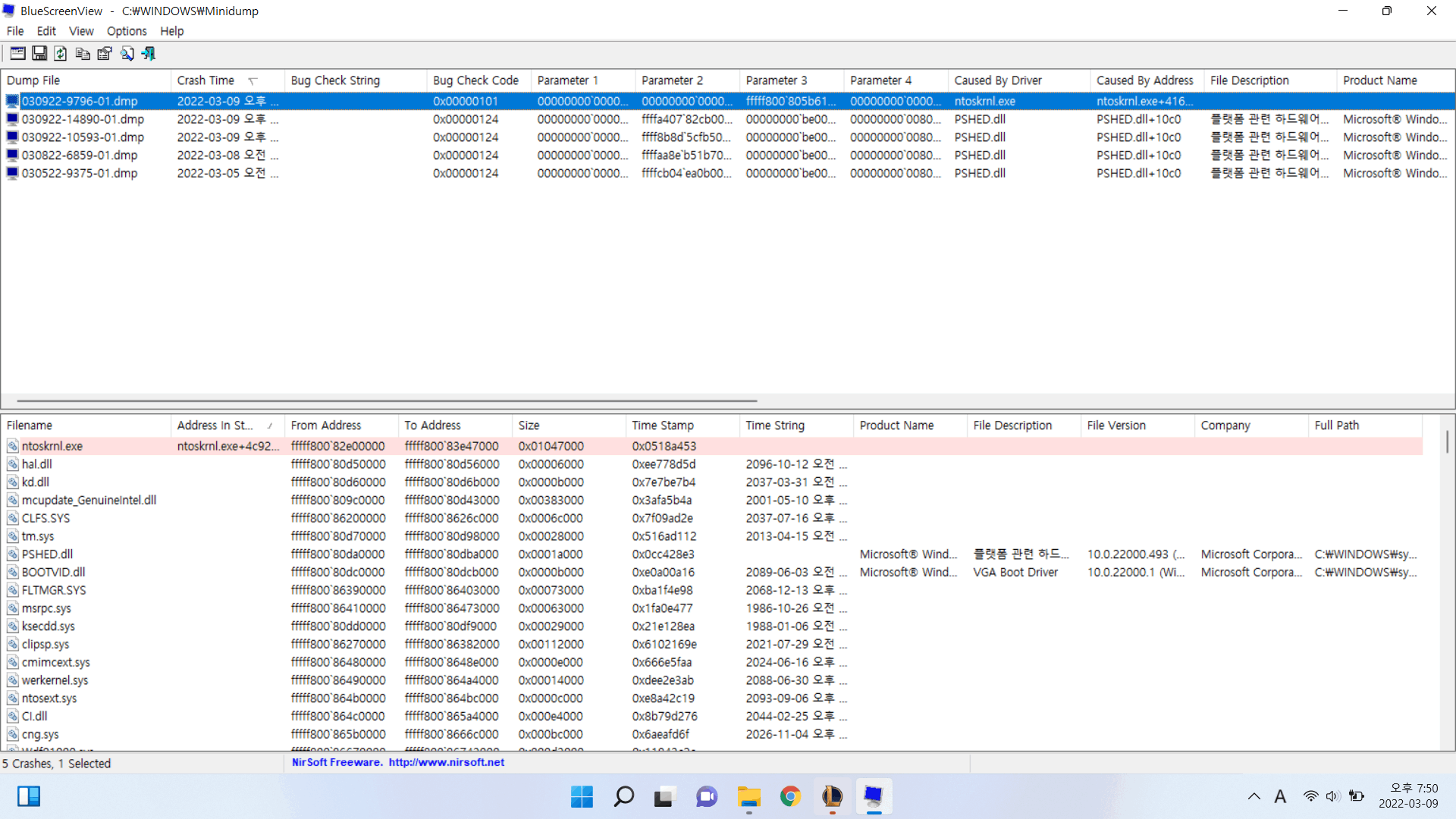Click the Copy Selected Items icon
Screen dimensions: 1456x819
point(83,53)
